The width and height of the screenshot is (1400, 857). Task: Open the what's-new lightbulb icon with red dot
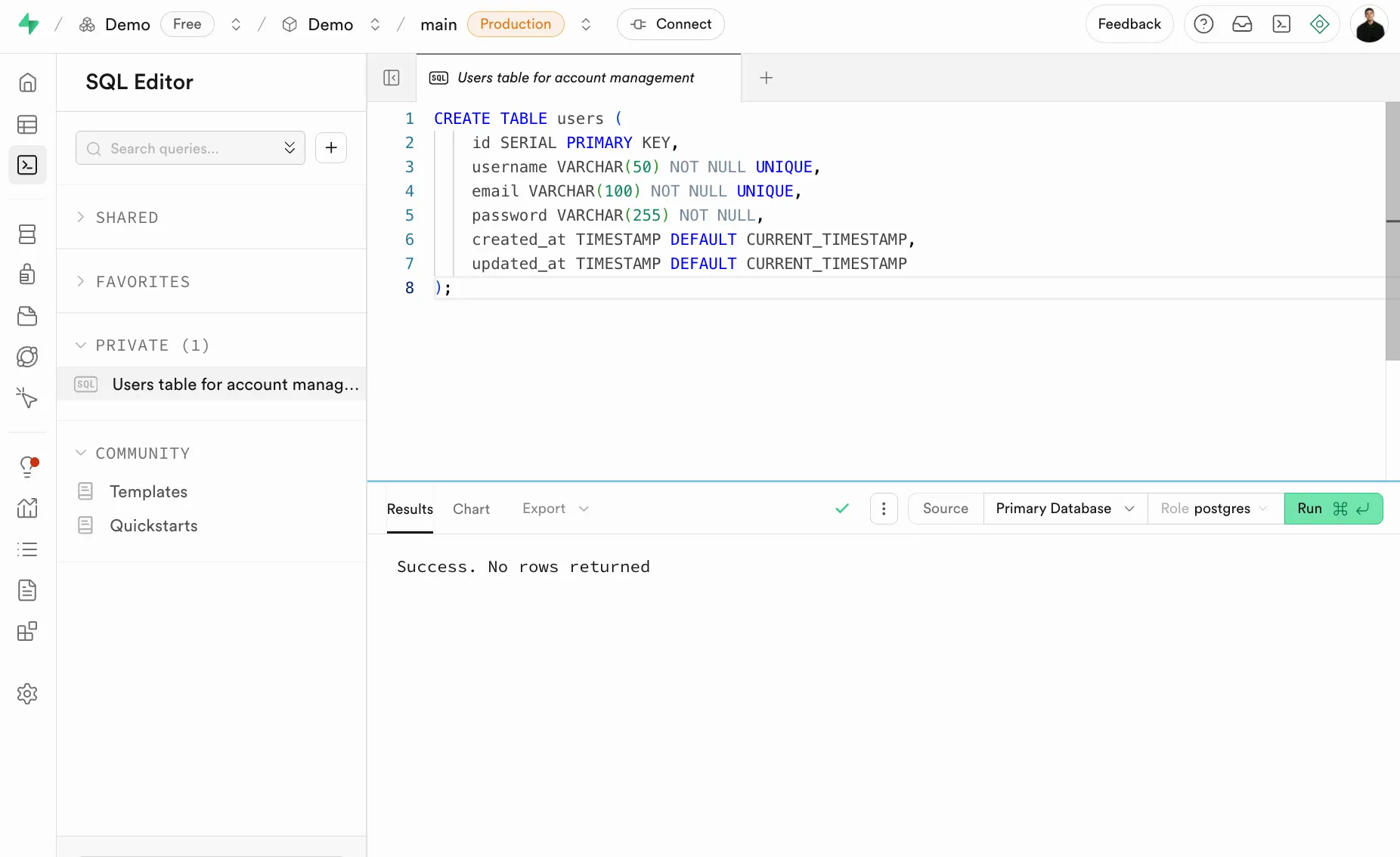tap(29, 466)
